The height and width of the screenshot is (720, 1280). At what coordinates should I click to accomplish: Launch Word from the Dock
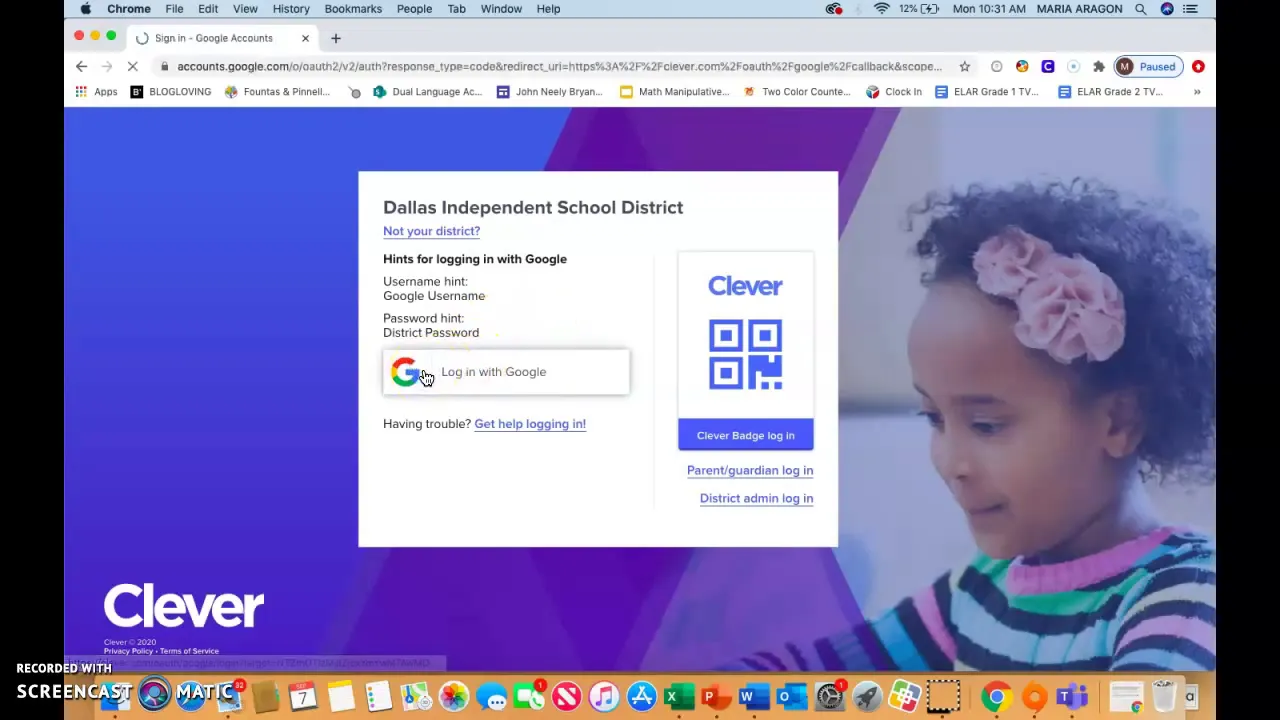click(753, 696)
